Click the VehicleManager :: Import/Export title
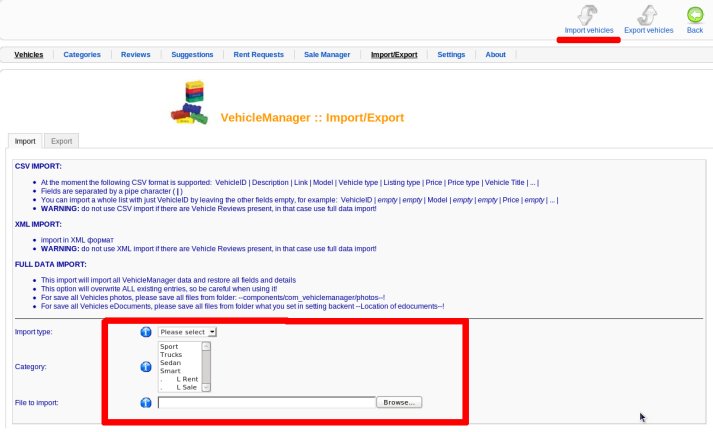Image resolution: width=713 pixels, height=432 pixels. coord(312,118)
